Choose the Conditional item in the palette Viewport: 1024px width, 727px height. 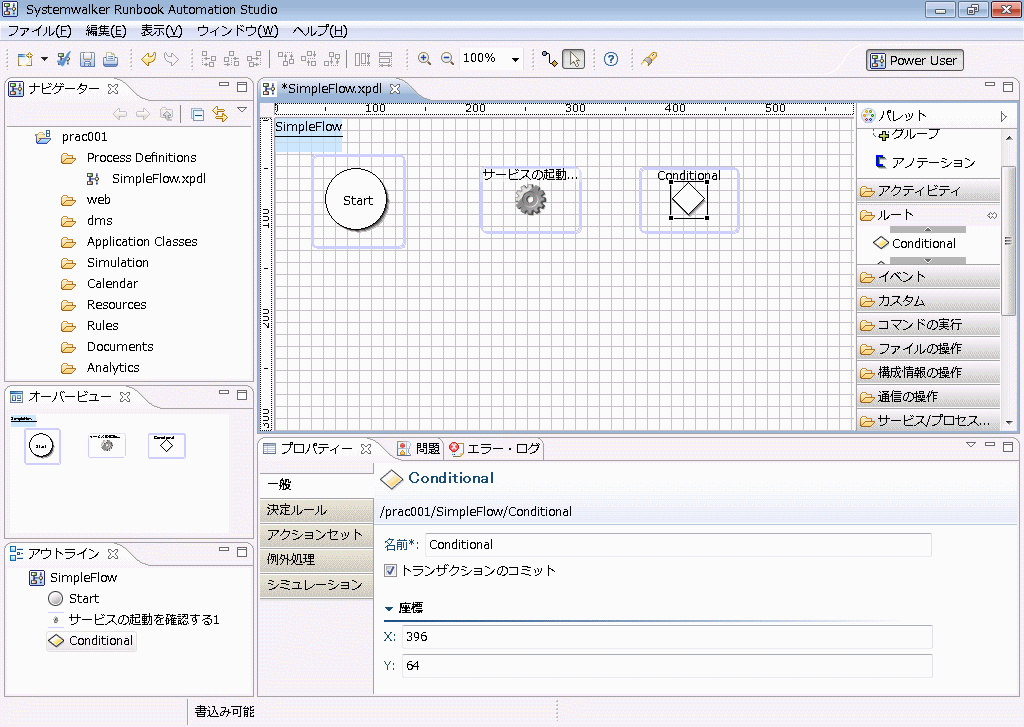(x=915, y=244)
